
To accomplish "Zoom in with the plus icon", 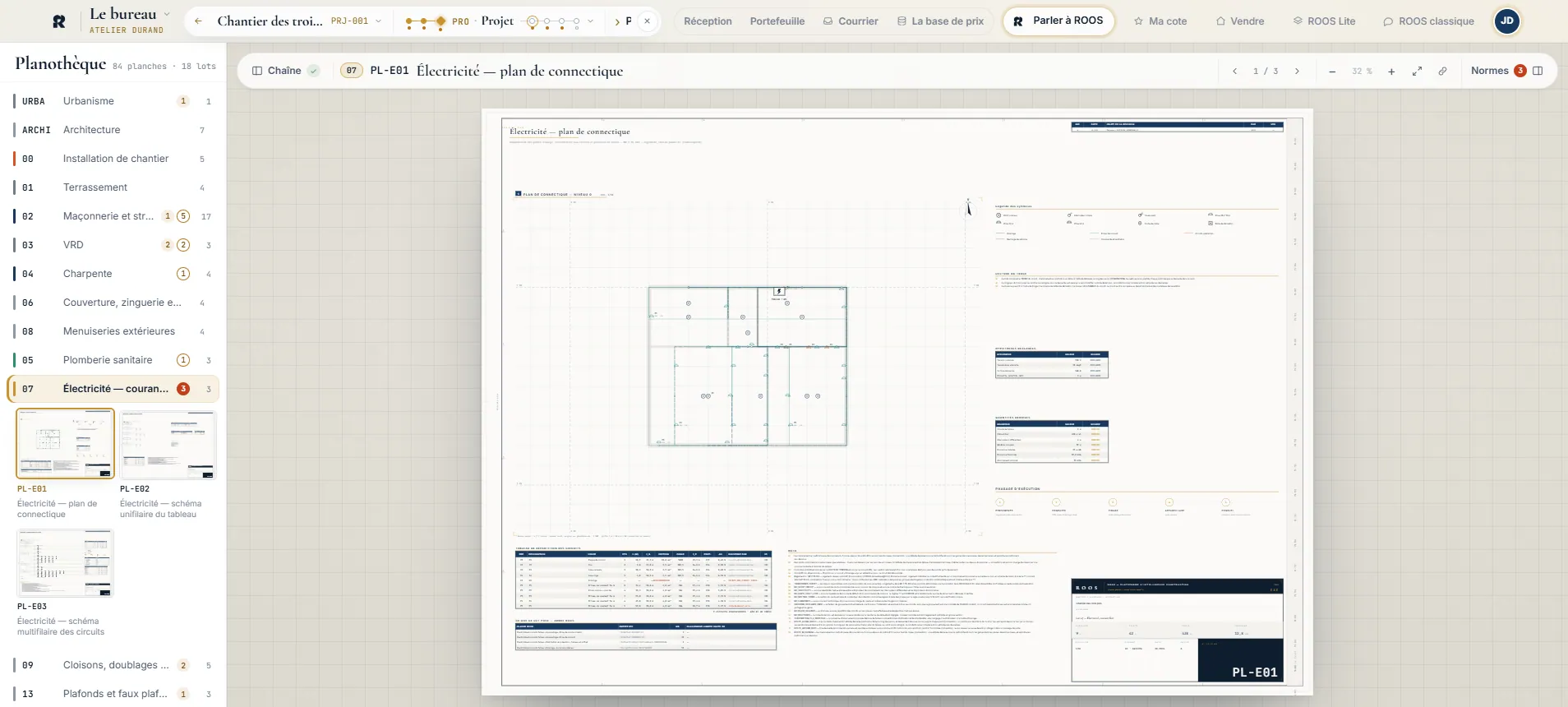I will (x=1391, y=72).
